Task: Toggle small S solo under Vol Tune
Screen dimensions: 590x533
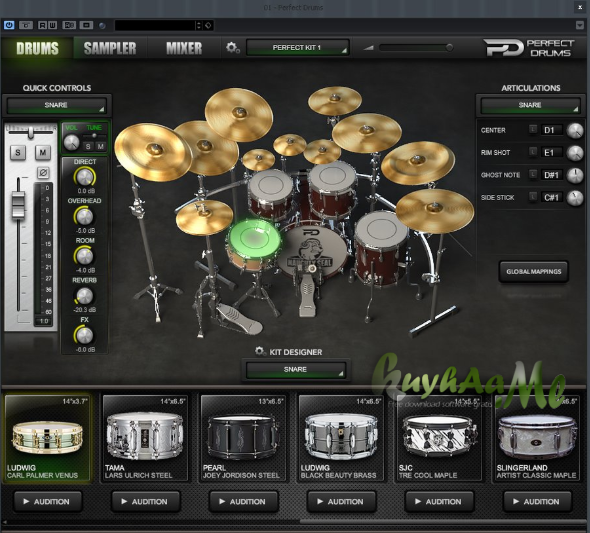Action: click(88, 146)
